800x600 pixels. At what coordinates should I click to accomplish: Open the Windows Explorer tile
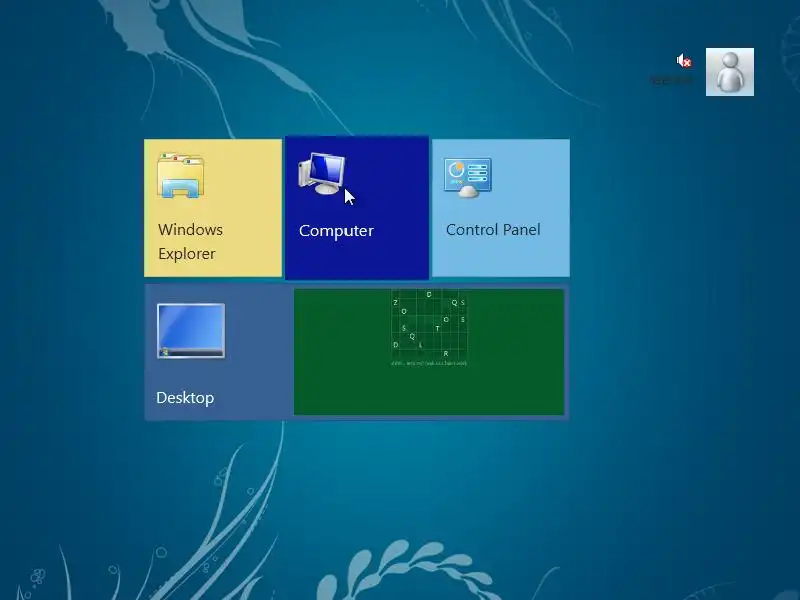click(x=213, y=208)
